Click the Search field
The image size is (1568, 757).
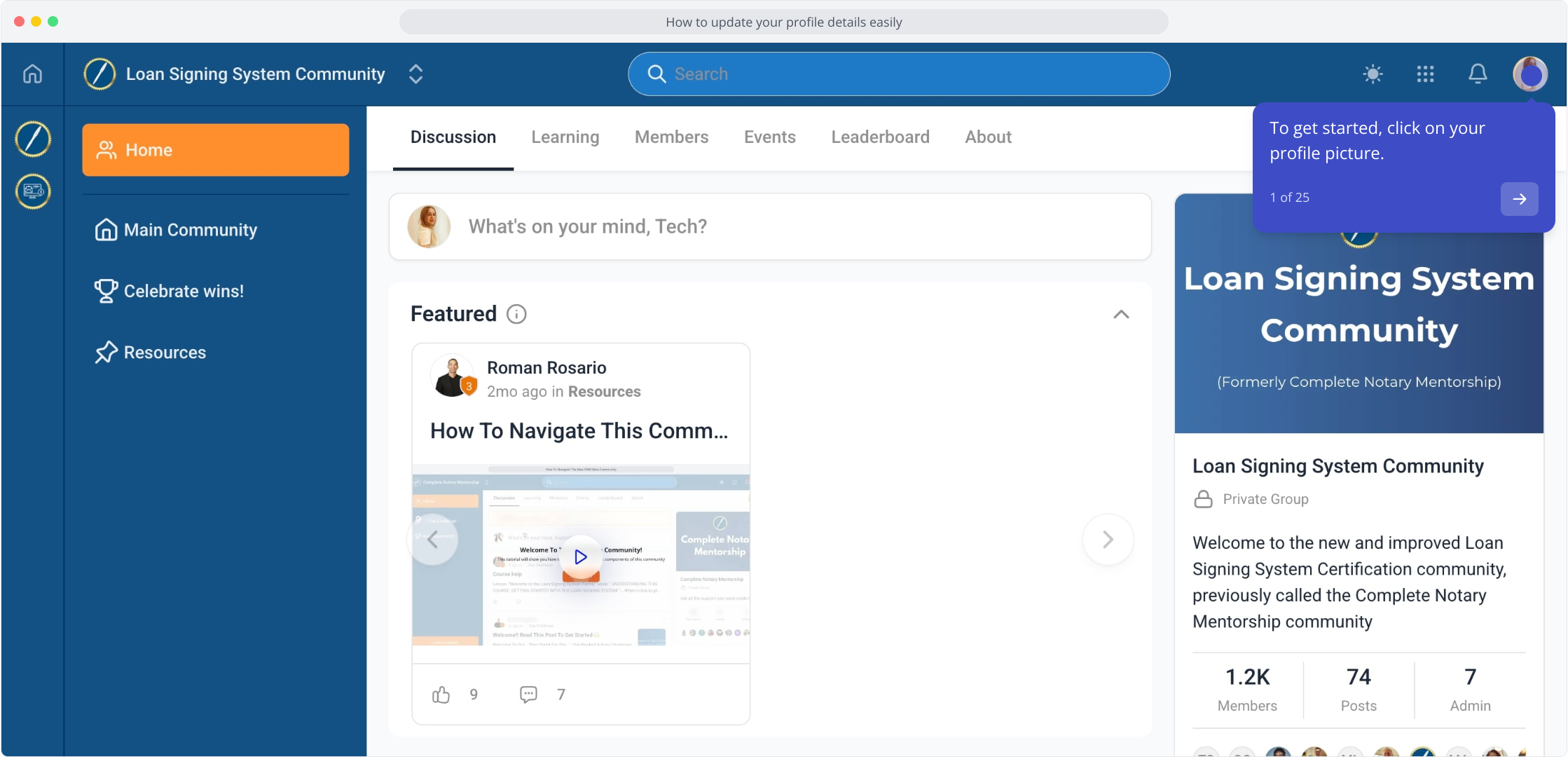coord(899,74)
